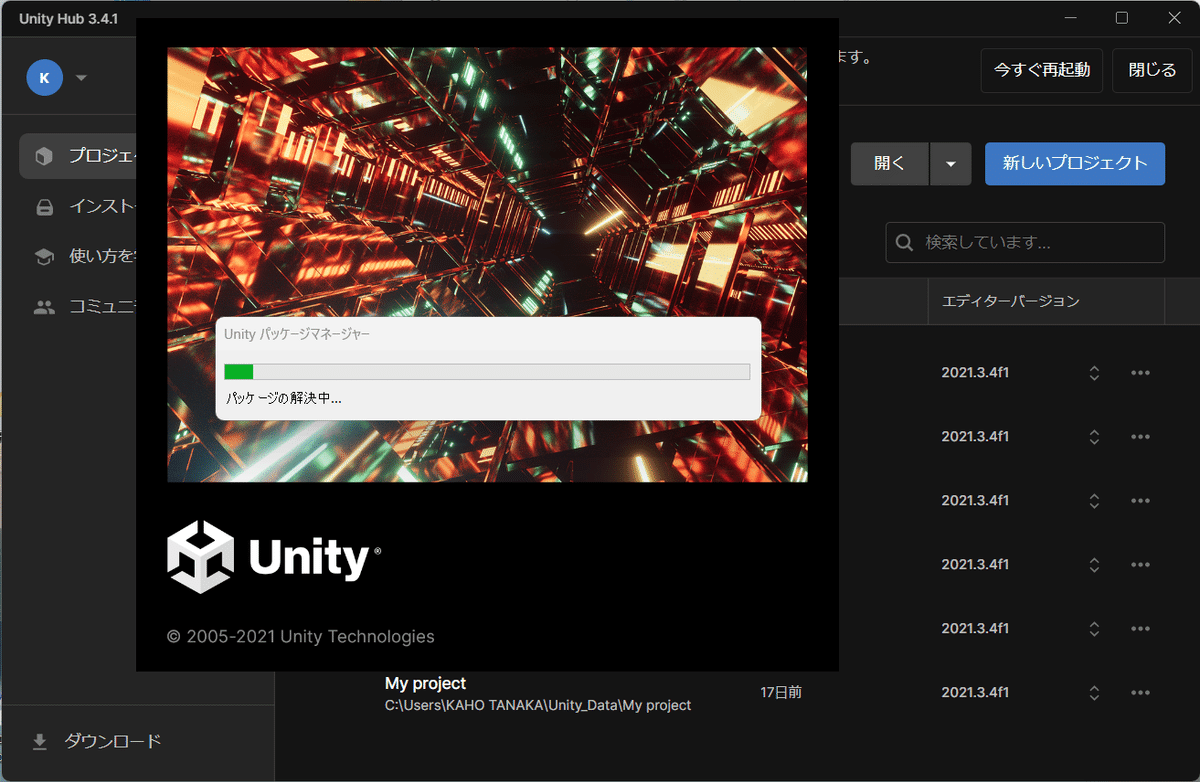Screen dimensions: 1200x782
Task: Open editor version selector for My project
Action: tap(1094, 692)
